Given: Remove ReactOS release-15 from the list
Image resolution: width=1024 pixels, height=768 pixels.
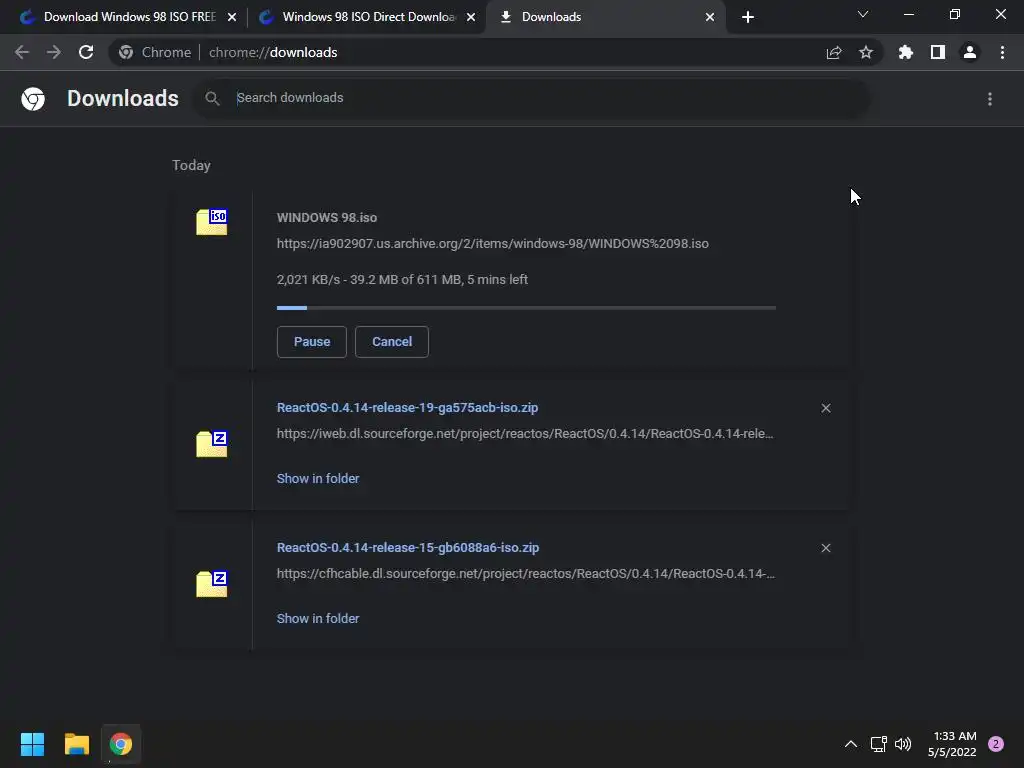Looking at the screenshot, I should pos(826,548).
